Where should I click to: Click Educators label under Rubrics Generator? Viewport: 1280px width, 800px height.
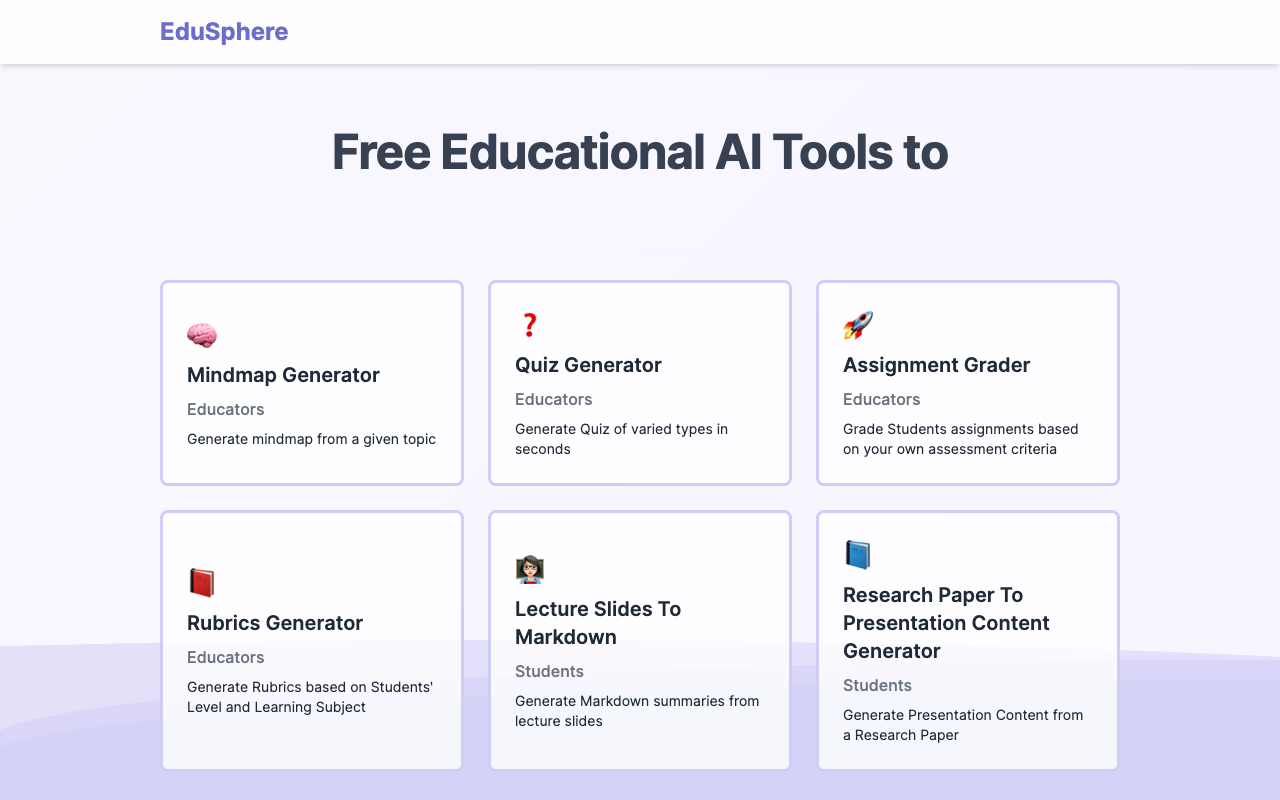pos(226,657)
